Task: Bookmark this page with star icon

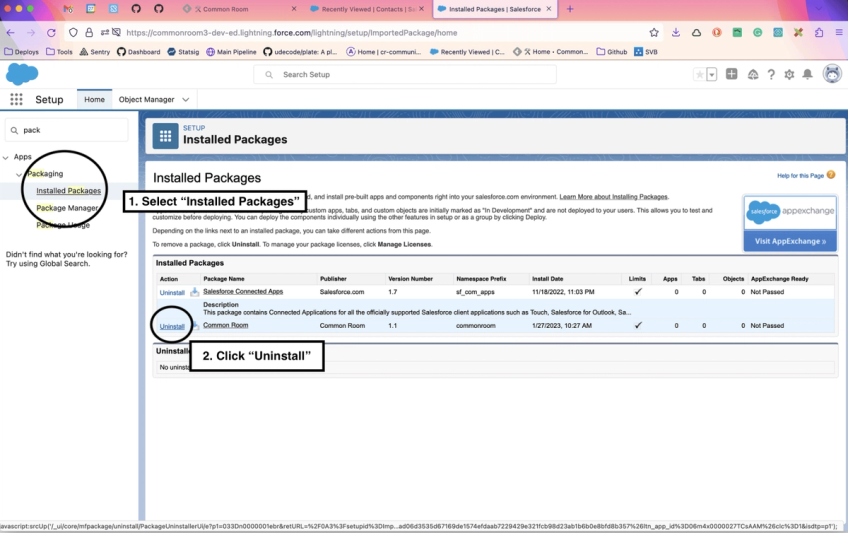Action: tap(654, 32)
